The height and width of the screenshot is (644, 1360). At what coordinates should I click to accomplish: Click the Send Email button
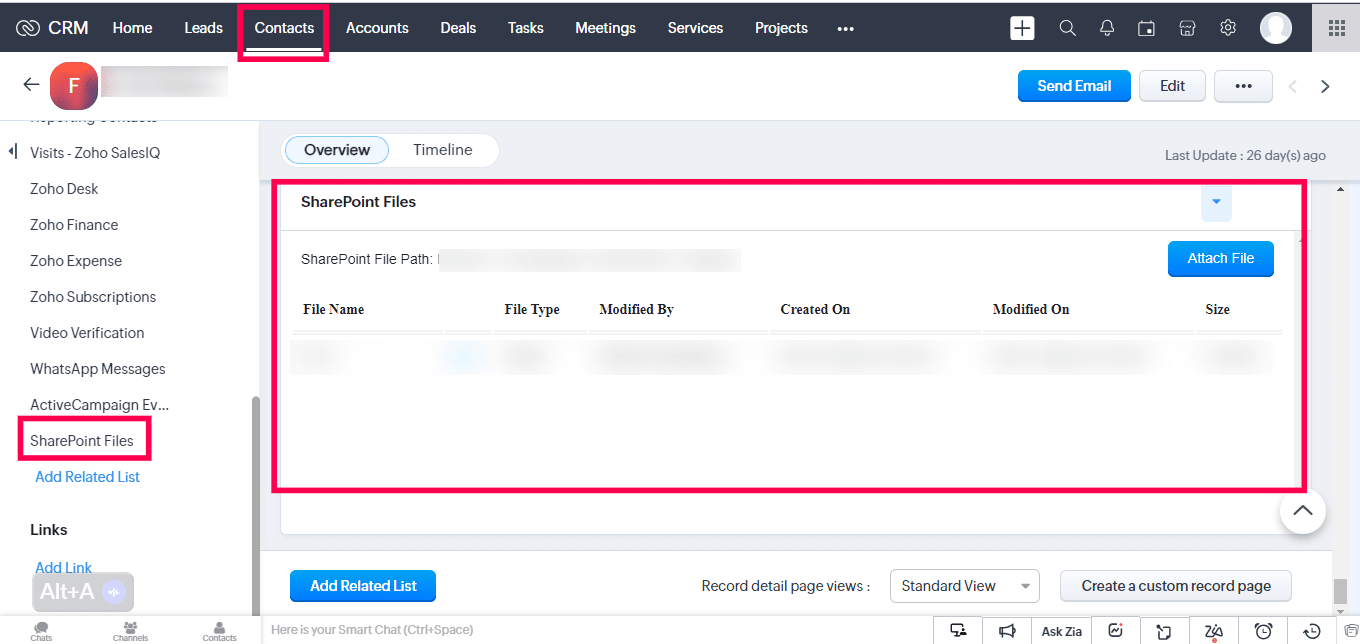point(1074,86)
